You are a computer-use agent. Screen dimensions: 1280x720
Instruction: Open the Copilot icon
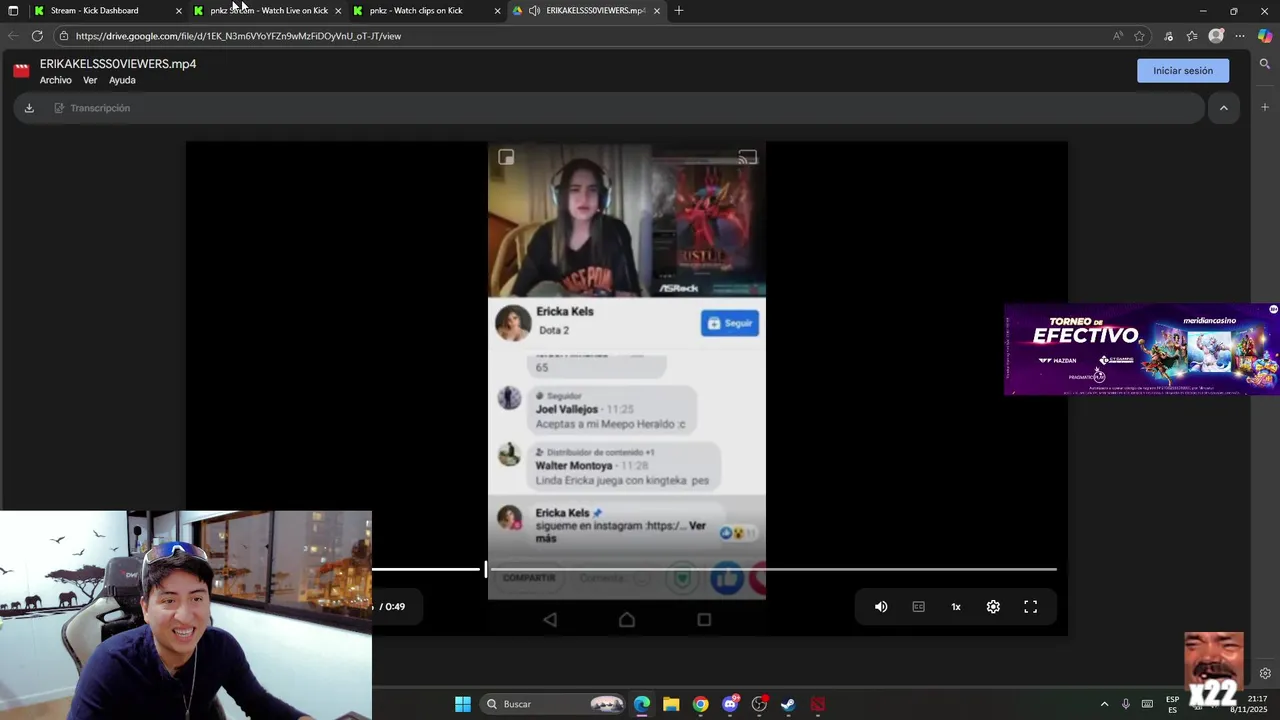tap(1265, 36)
